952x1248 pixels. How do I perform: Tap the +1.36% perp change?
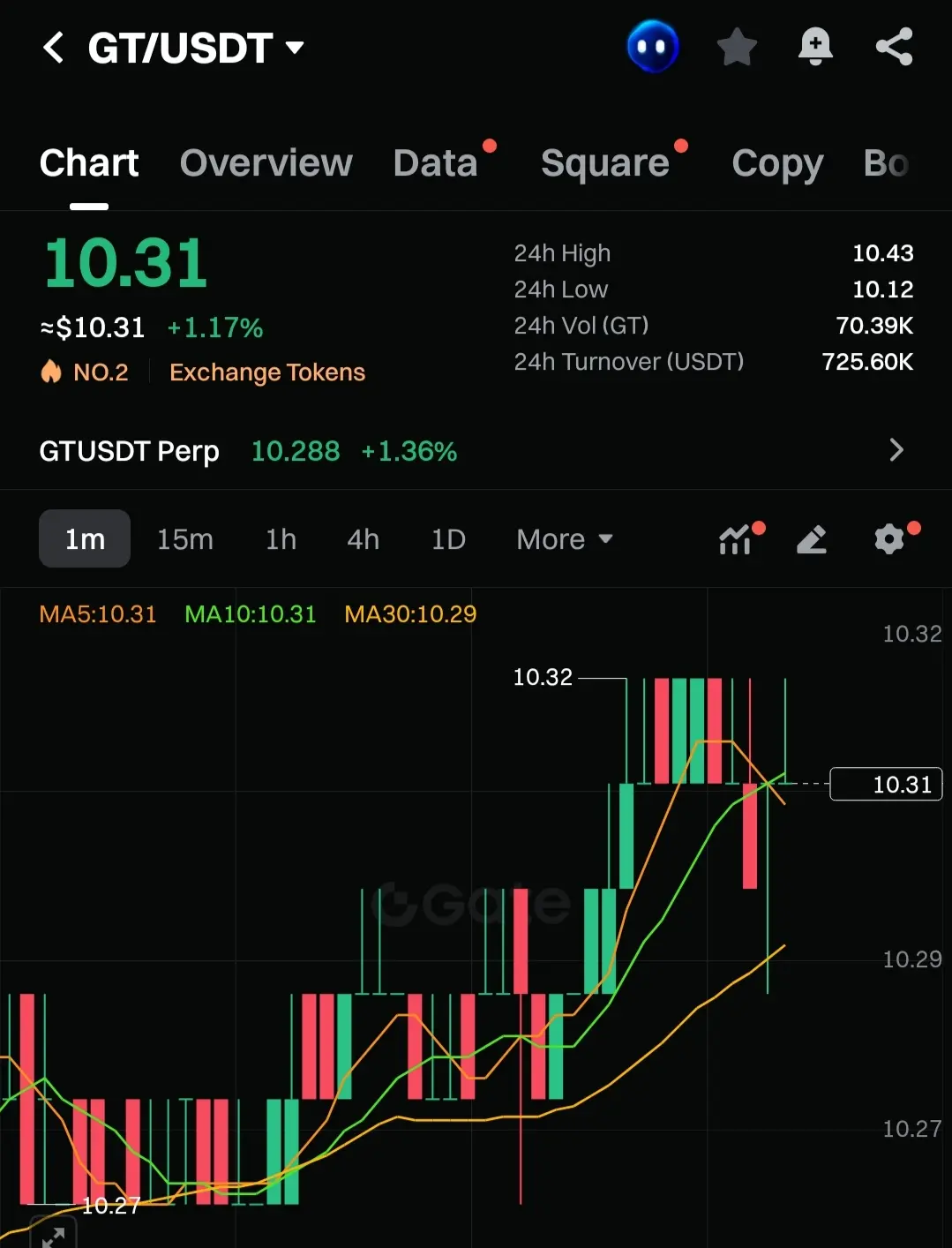(x=409, y=452)
